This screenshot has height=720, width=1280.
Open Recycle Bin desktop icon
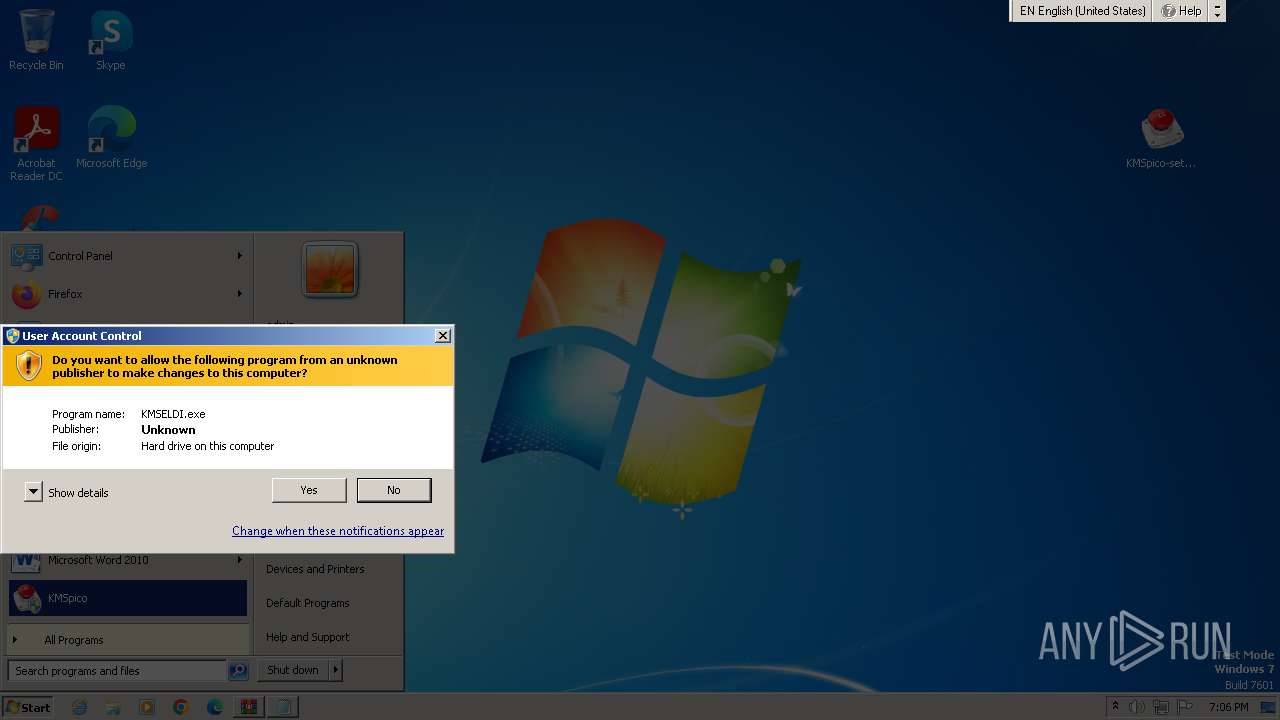pyautogui.click(x=36, y=40)
